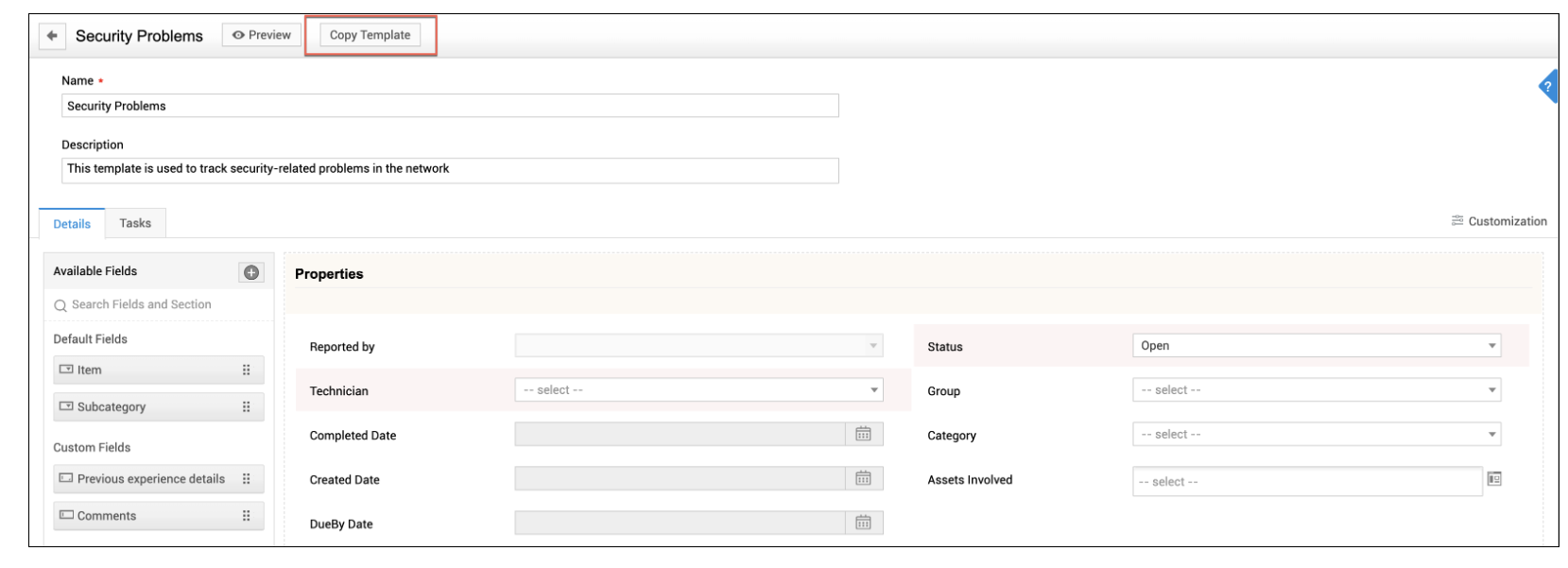Expand the Group select dropdown
Viewport: 1568px width, 568px height.
(1316, 390)
